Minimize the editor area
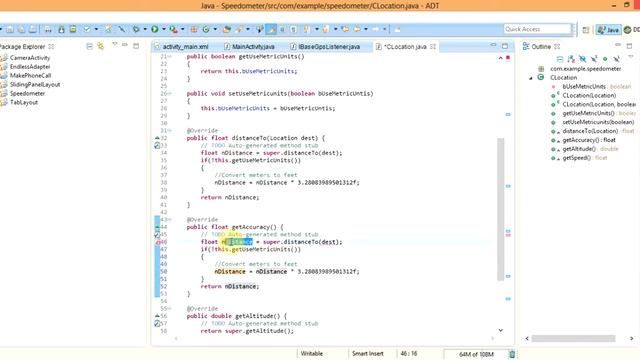640x360 pixels. 493,45
